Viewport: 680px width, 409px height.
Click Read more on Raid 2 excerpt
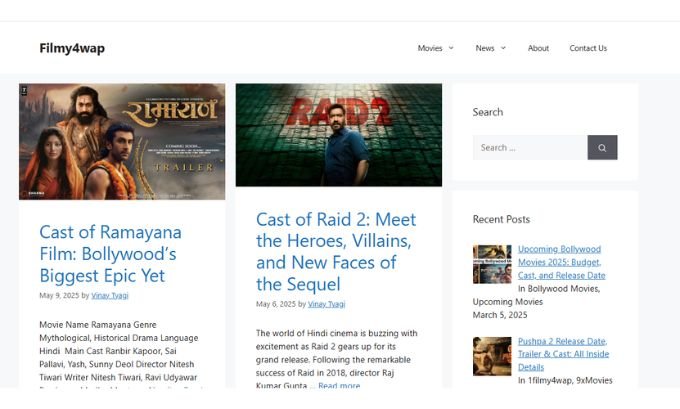click(339, 386)
